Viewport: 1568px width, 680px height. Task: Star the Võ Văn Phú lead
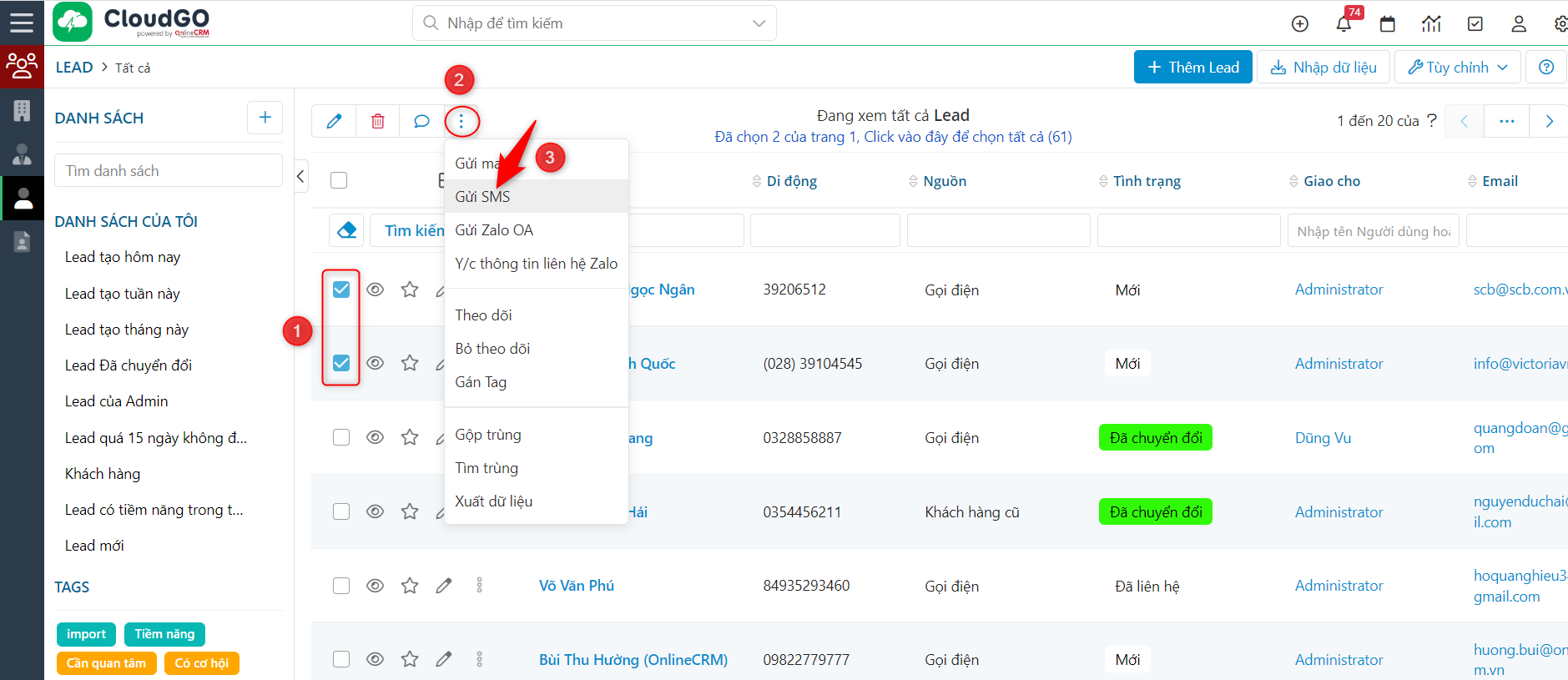[x=410, y=586]
